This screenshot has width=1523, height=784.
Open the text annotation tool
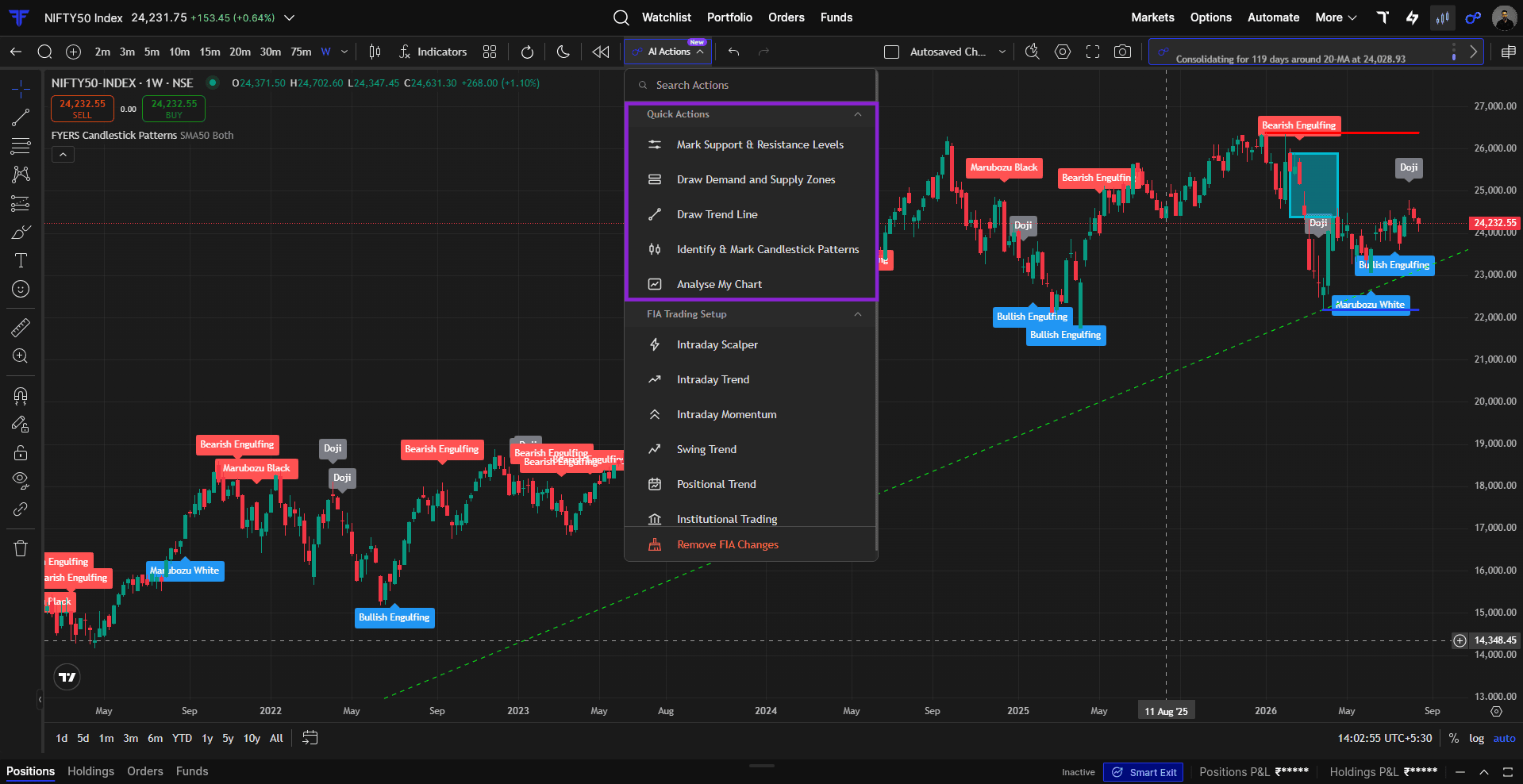pyautogui.click(x=21, y=260)
